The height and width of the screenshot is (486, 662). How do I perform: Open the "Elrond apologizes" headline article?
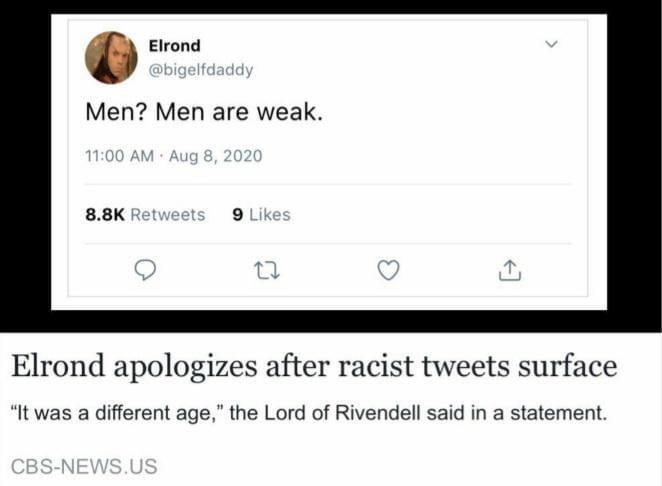[x=313, y=367]
